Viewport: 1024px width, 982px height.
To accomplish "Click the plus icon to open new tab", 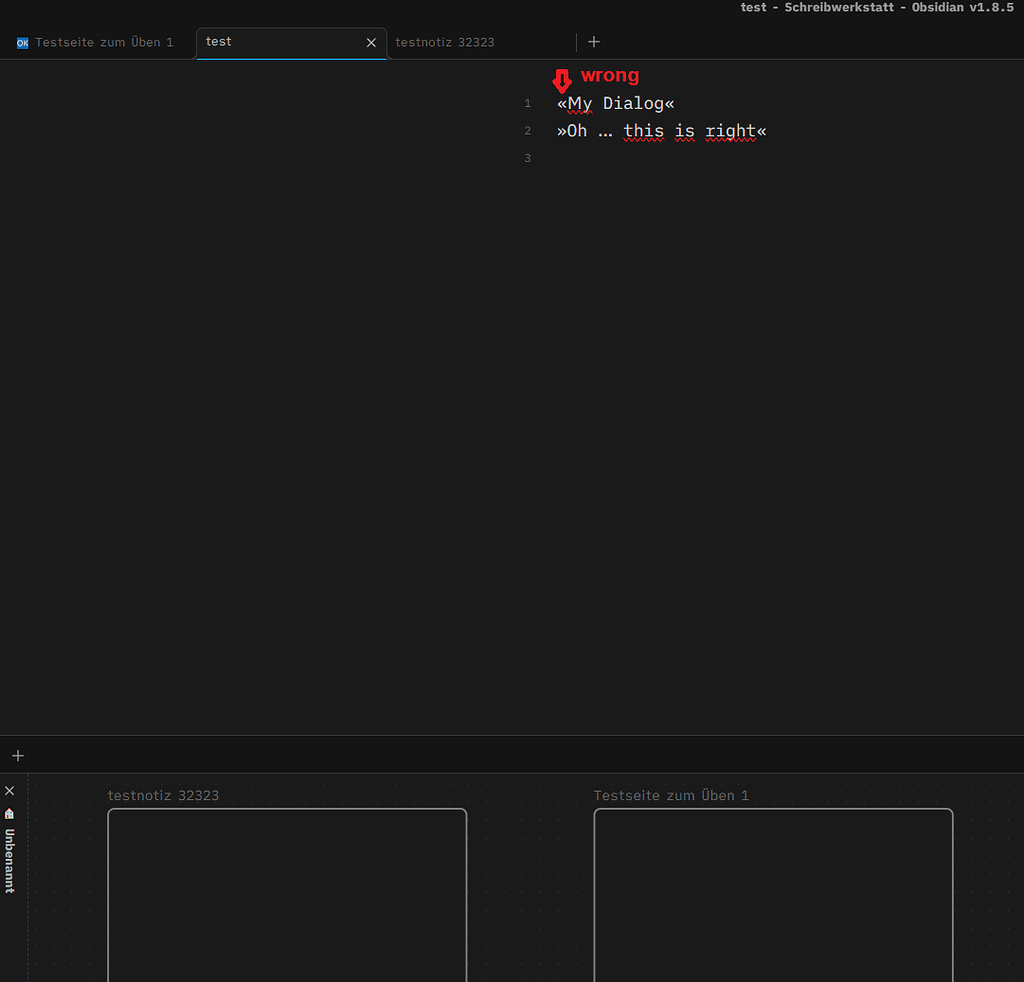I will point(594,41).
